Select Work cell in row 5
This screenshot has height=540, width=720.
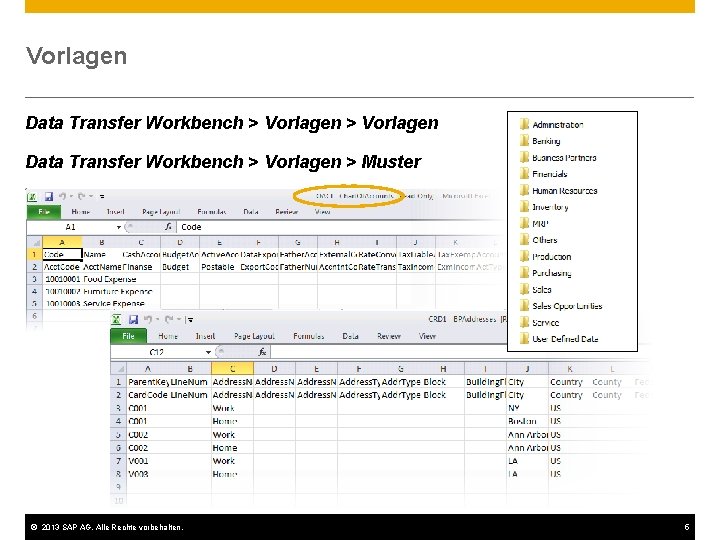click(x=232, y=434)
